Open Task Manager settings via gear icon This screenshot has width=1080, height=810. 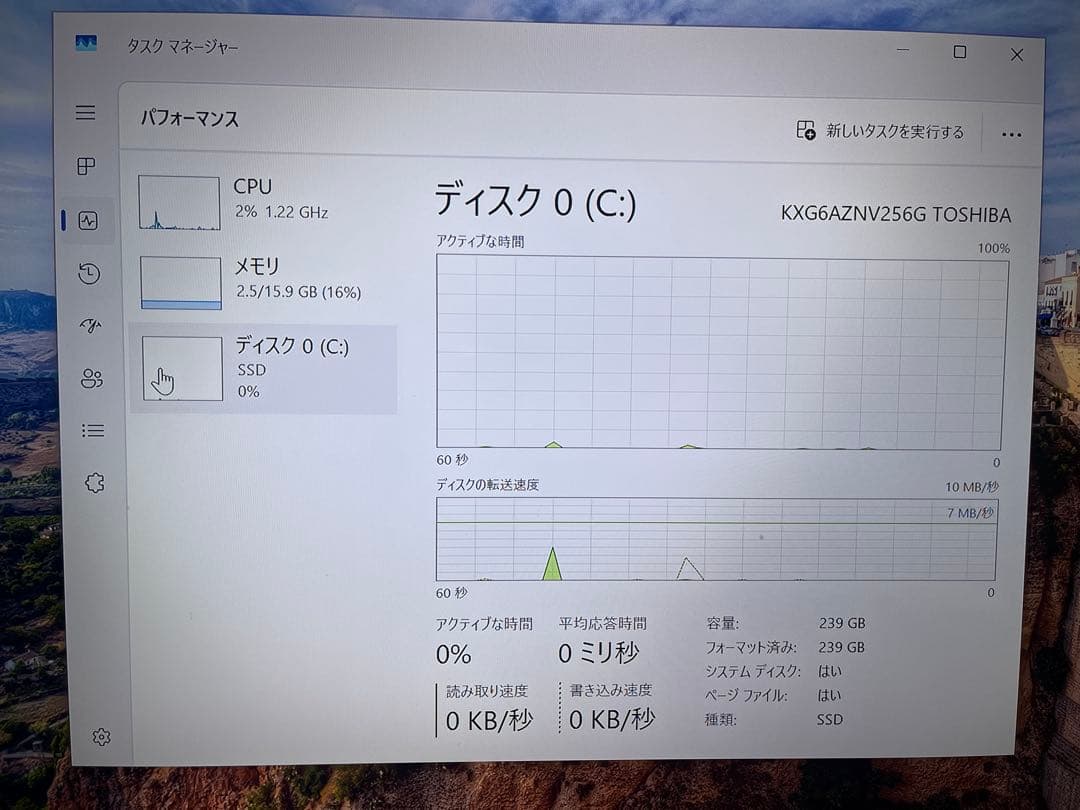coord(100,736)
